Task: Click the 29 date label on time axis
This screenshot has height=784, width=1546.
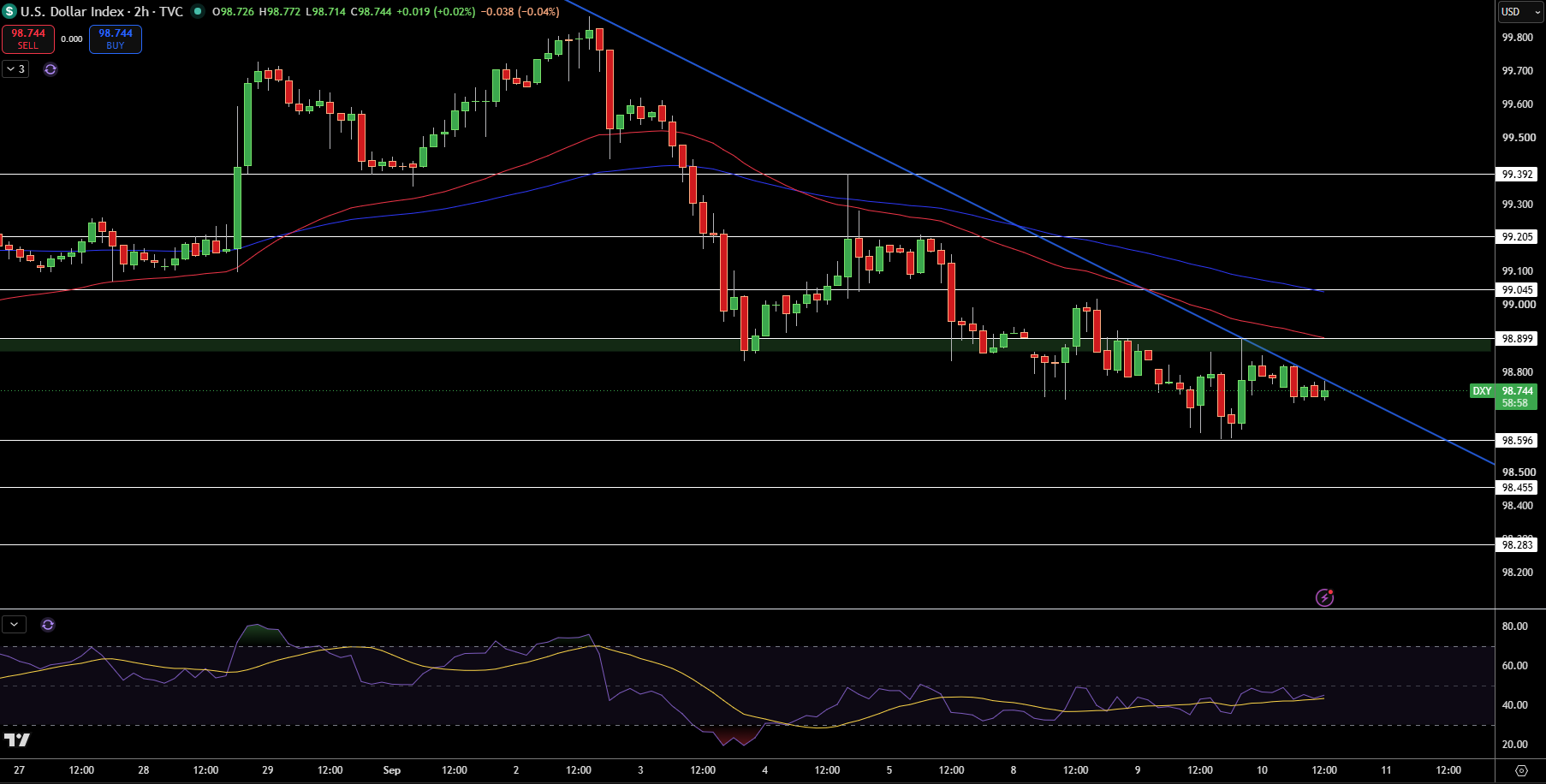Action: click(x=268, y=770)
